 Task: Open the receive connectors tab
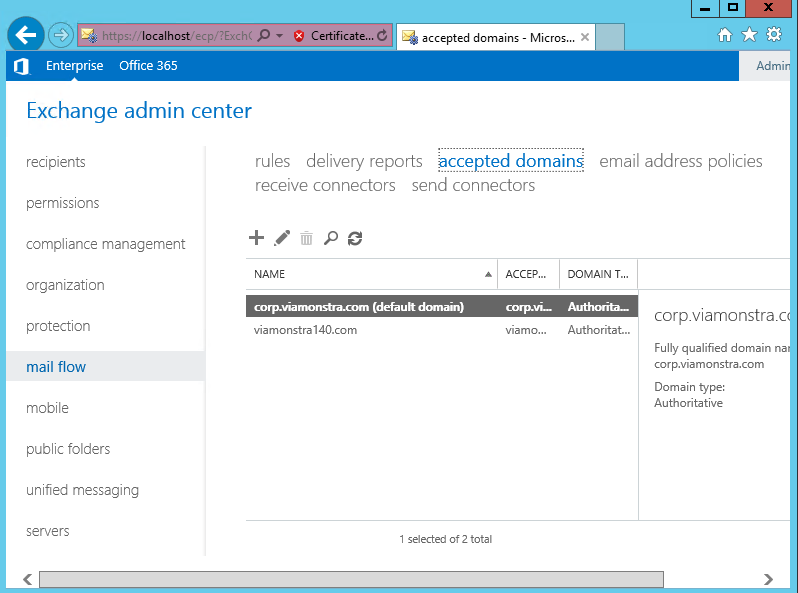click(325, 185)
